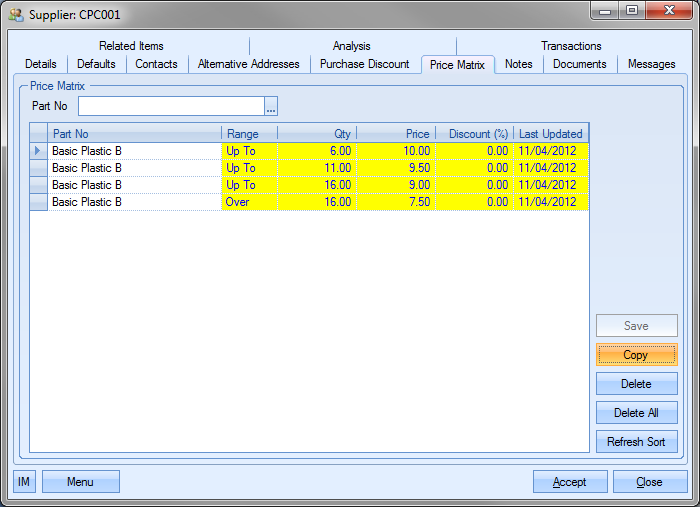Image resolution: width=700 pixels, height=507 pixels.
Task: Click the Accept button
Action: [x=569, y=482]
